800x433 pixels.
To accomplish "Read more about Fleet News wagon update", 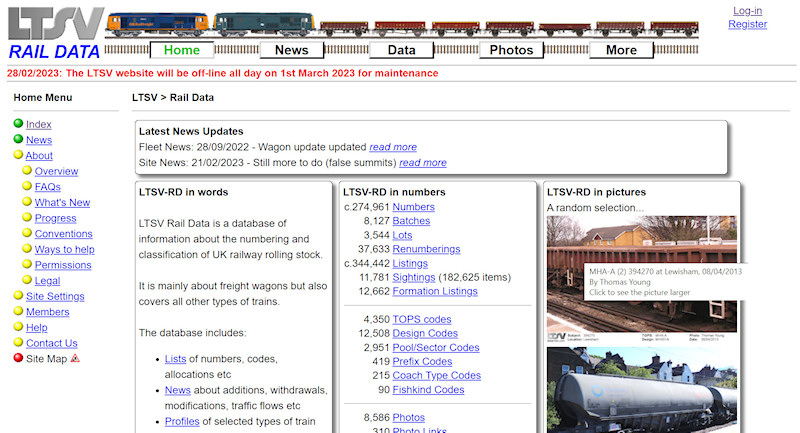I will coord(392,147).
